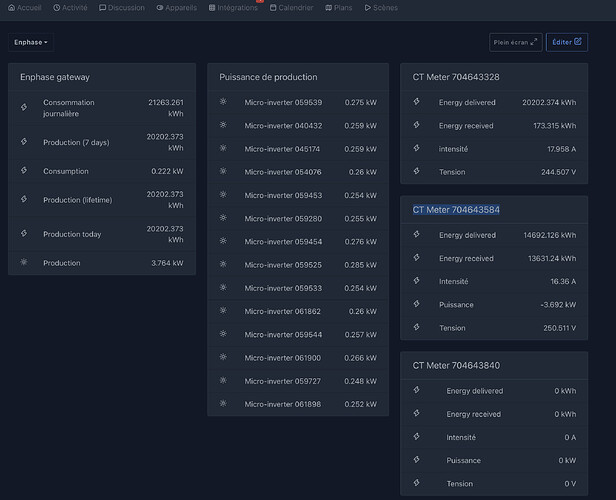Click sun icon of Micro-inverter 061898
Image resolution: width=616 pixels, height=500 pixels.
coord(223,403)
